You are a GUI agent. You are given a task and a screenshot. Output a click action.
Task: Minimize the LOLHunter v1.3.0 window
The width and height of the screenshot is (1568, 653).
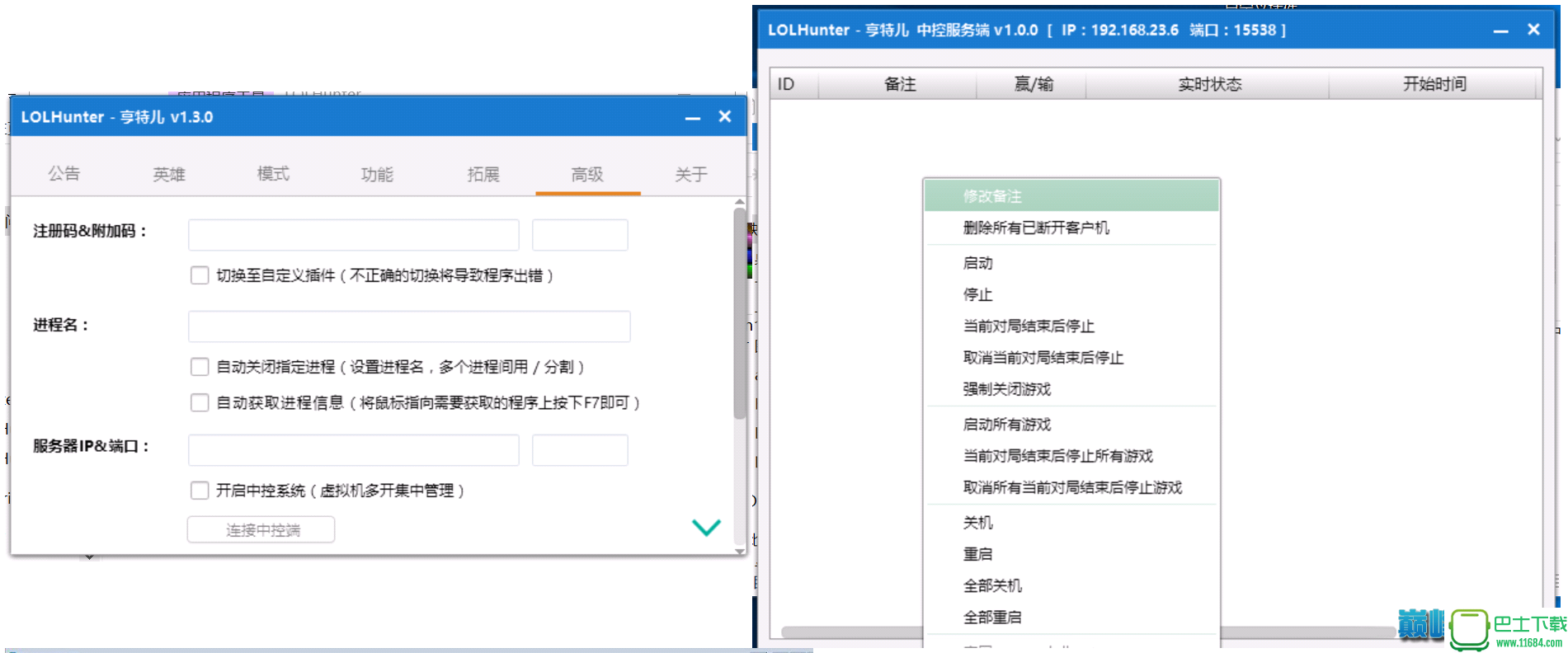click(x=693, y=117)
